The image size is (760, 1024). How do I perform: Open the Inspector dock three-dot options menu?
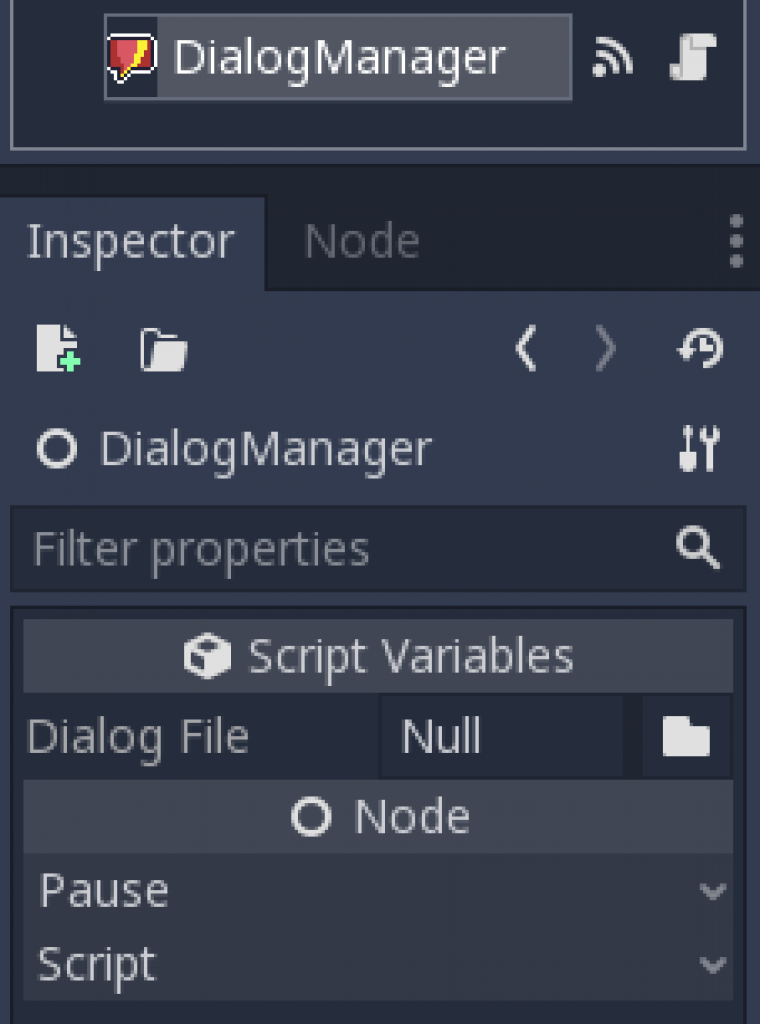736,241
